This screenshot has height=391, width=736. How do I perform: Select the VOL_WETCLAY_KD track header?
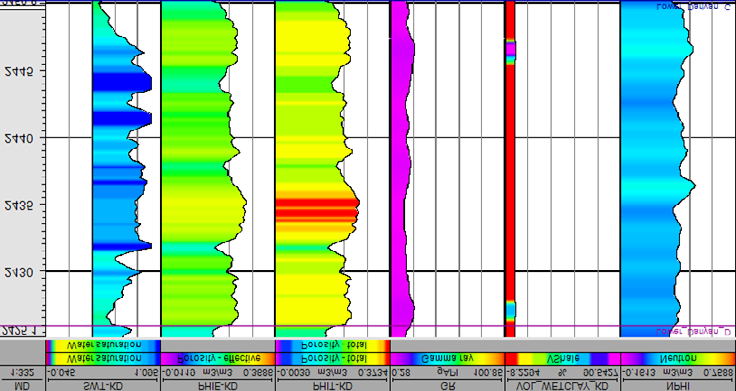coord(562,385)
